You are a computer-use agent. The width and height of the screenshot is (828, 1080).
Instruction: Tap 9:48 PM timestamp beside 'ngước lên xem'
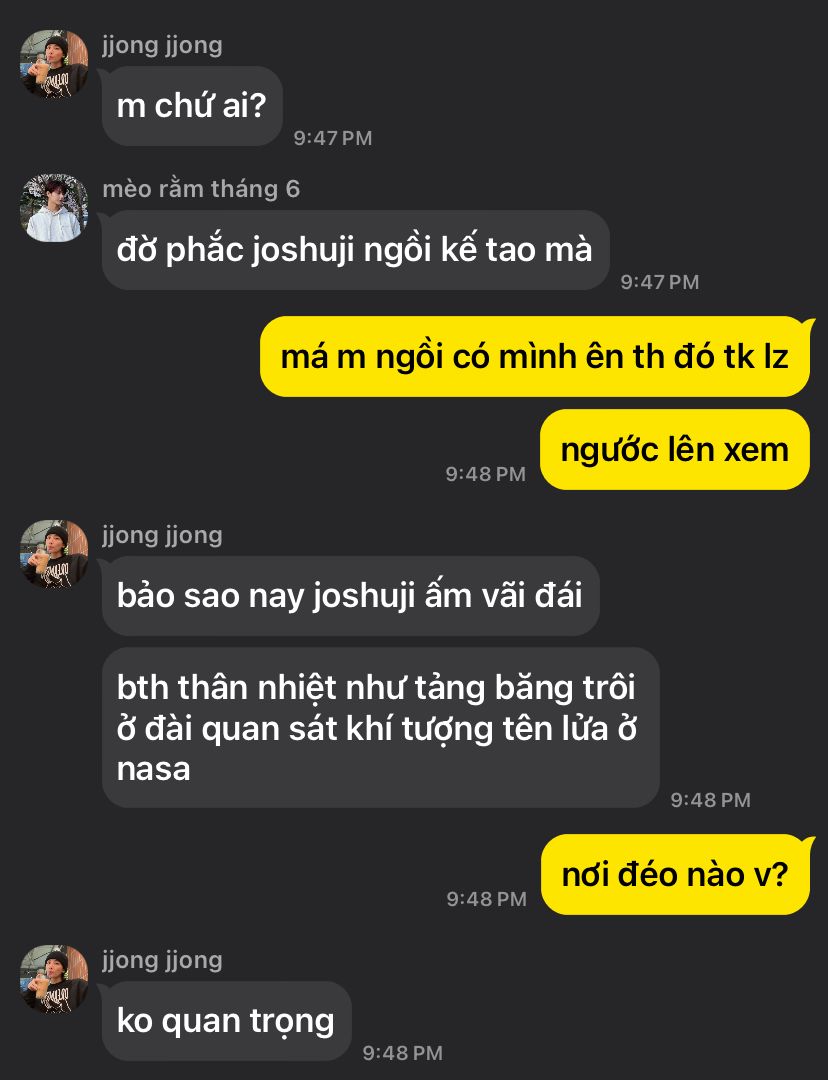(486, 474)
